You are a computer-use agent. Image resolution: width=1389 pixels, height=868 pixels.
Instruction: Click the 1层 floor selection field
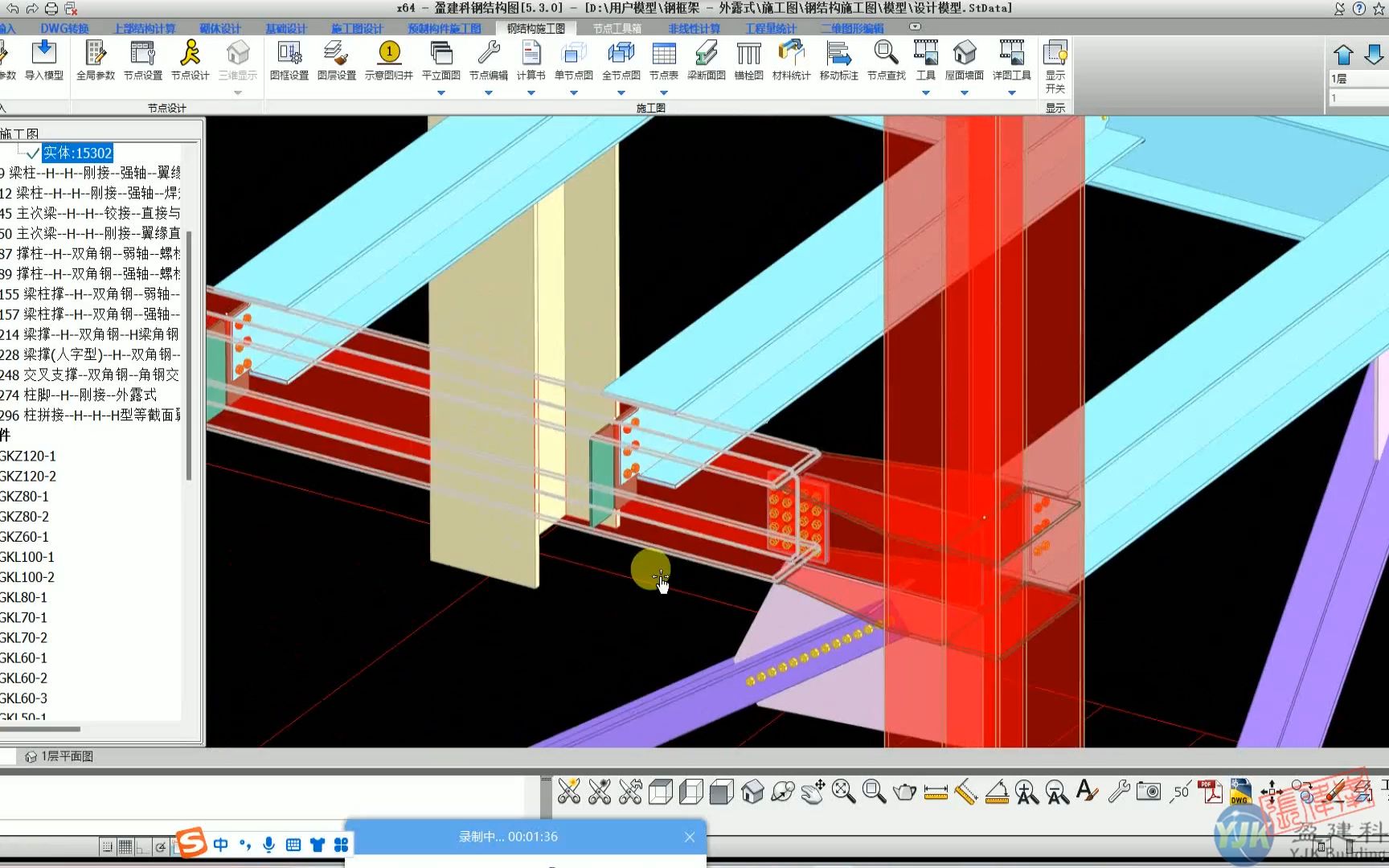pos(1358,78)
